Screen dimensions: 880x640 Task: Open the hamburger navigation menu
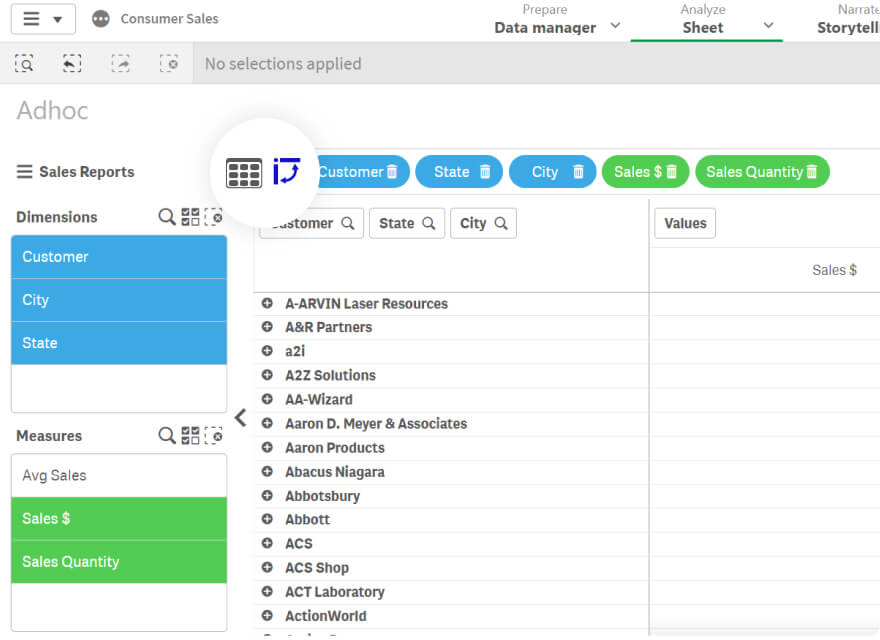click(43, 19)
